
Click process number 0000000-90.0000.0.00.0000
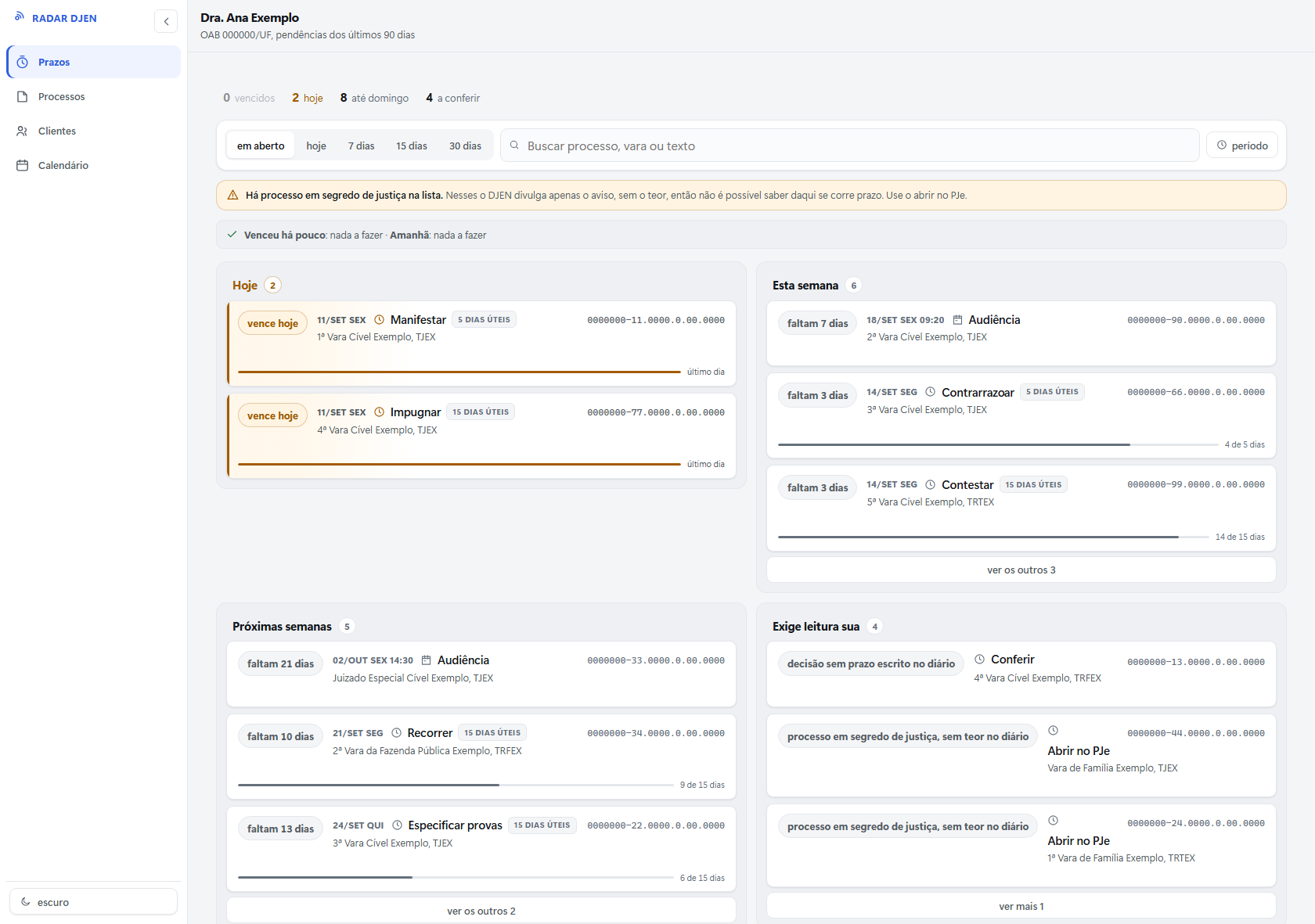[x=1196, y=320]
